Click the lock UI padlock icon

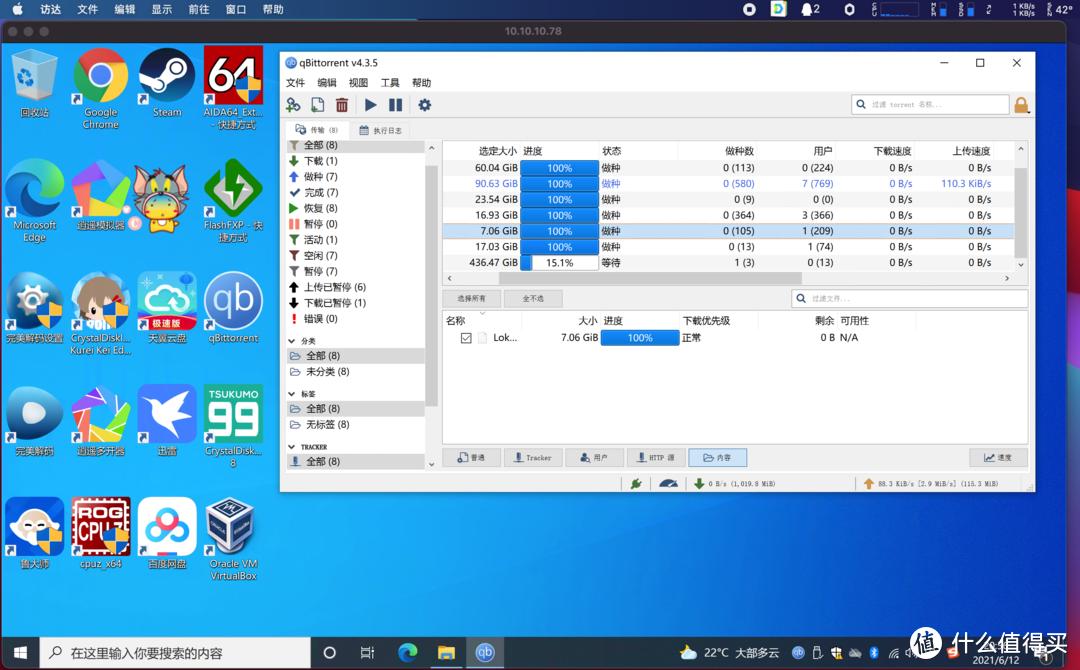click(1021, 105)
